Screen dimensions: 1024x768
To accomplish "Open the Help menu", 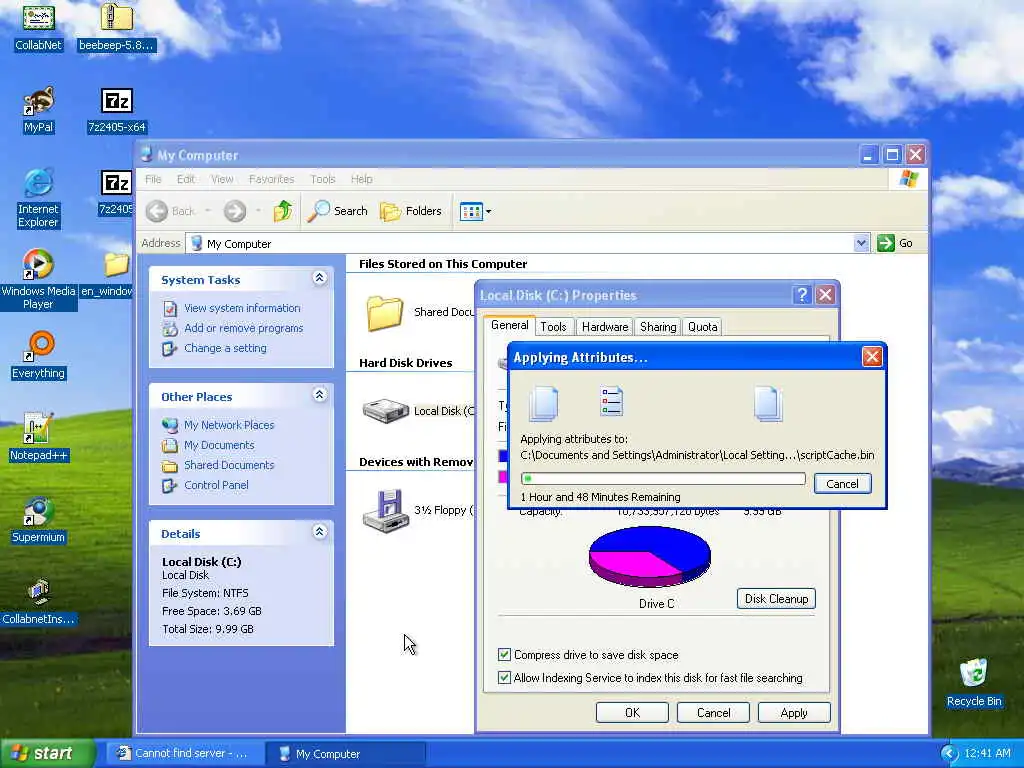I will [x=361, y=179].
